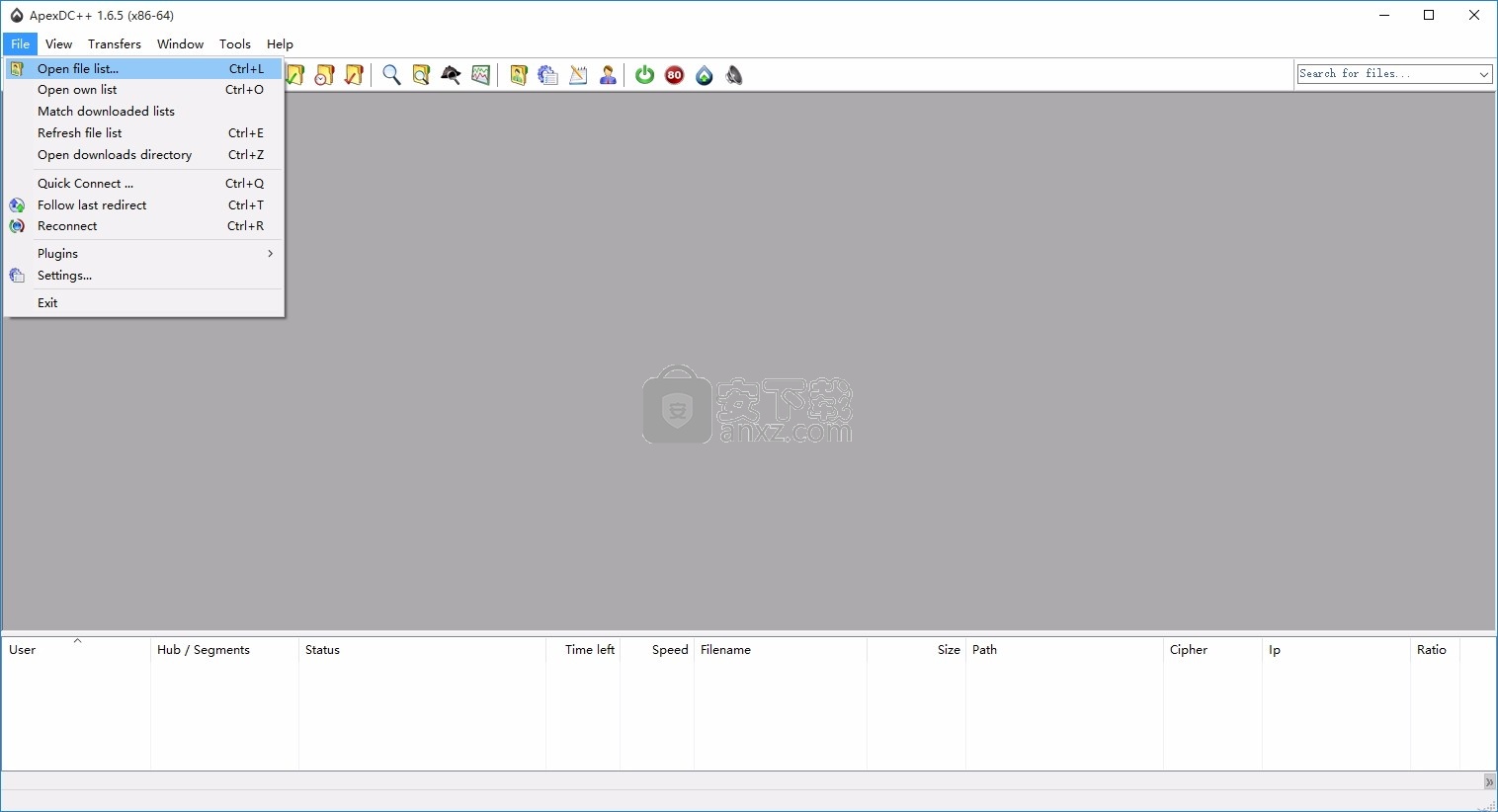The width and height of the screenshot is (1498, 812).
Task: Select Open own list menu entry
Action: [x=144, y=90]
